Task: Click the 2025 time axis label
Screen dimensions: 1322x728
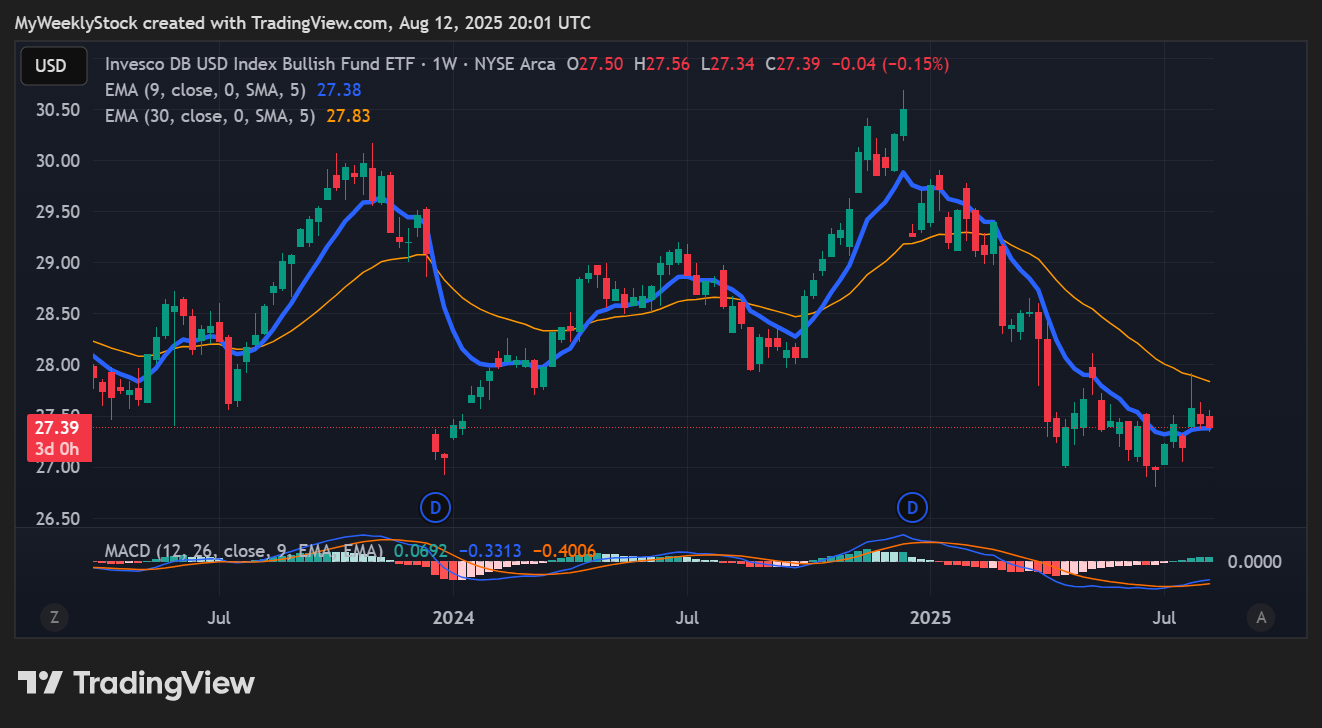Action: click(x=931, y=618)
